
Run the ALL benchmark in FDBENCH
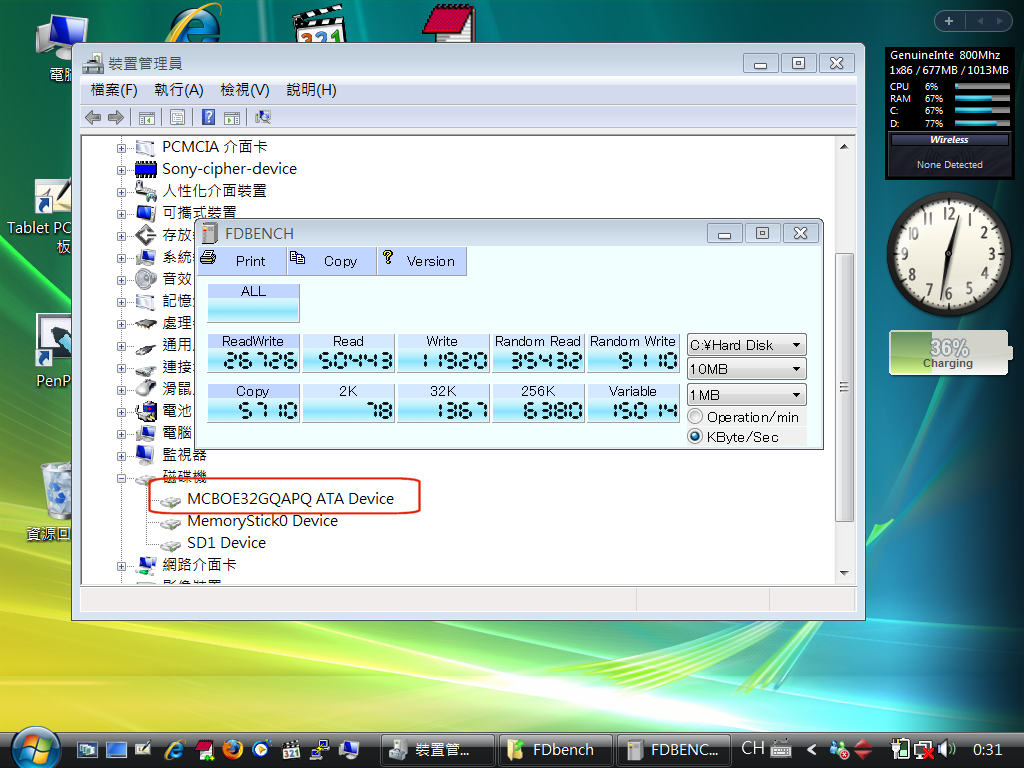253,302
